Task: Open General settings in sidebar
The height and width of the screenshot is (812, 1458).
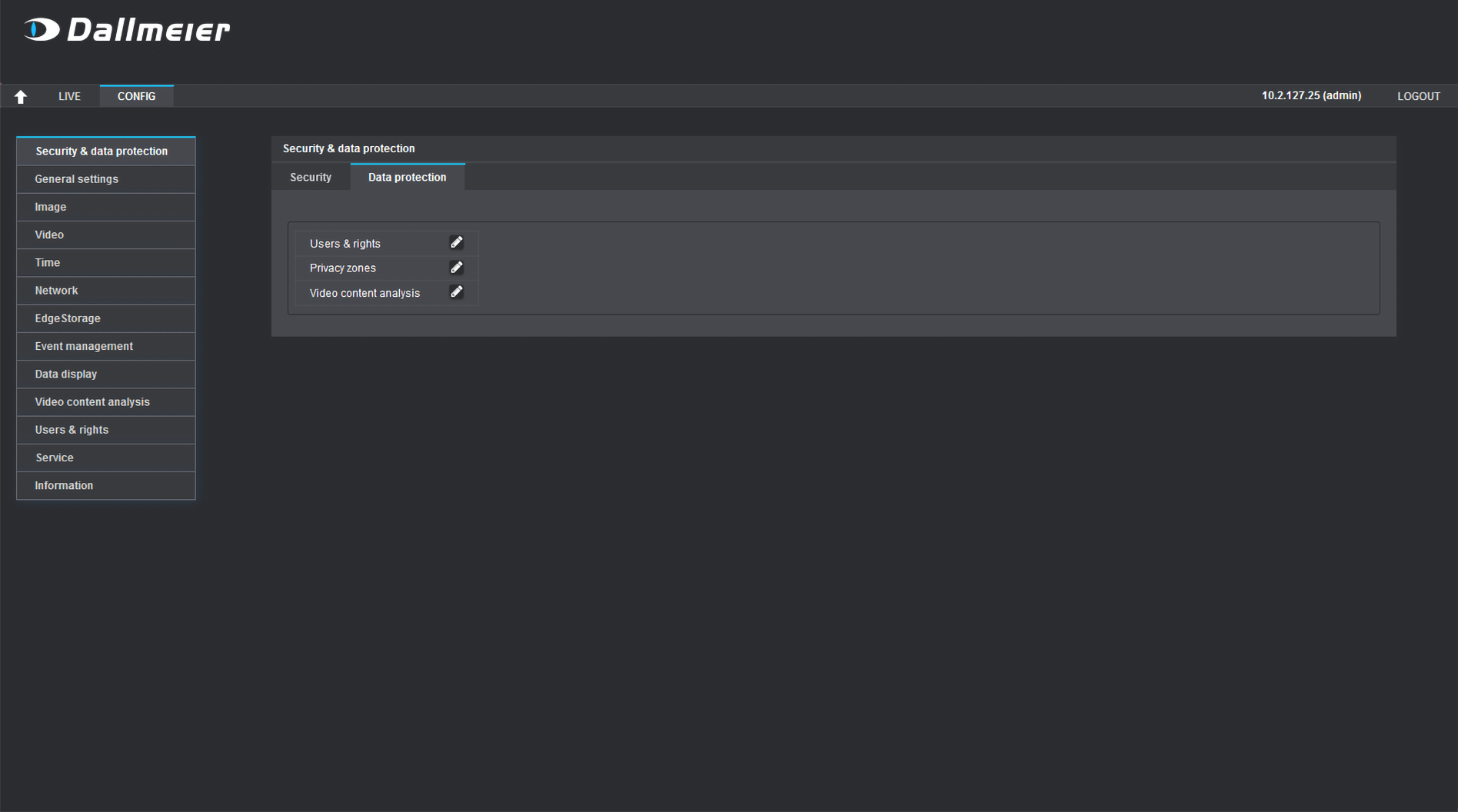Action: point(76,179)
